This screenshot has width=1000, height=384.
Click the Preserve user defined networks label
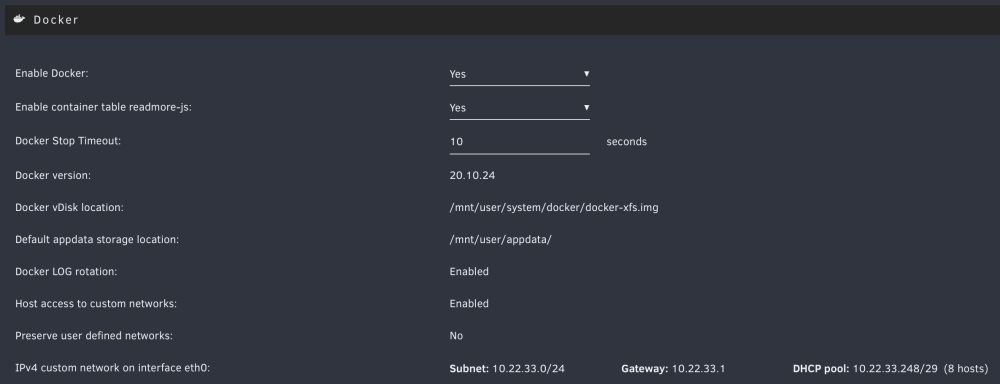pyautogui.click(x=94, y=336)
